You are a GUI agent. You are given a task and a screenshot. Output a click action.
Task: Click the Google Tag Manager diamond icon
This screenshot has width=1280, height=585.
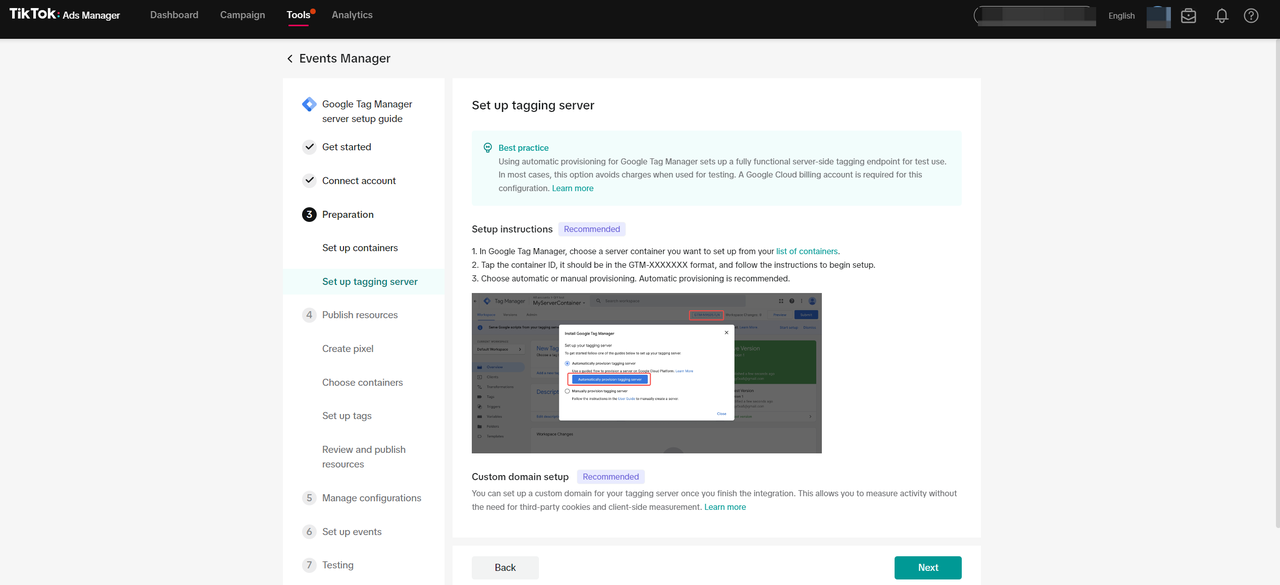click(x=308, y=104)
